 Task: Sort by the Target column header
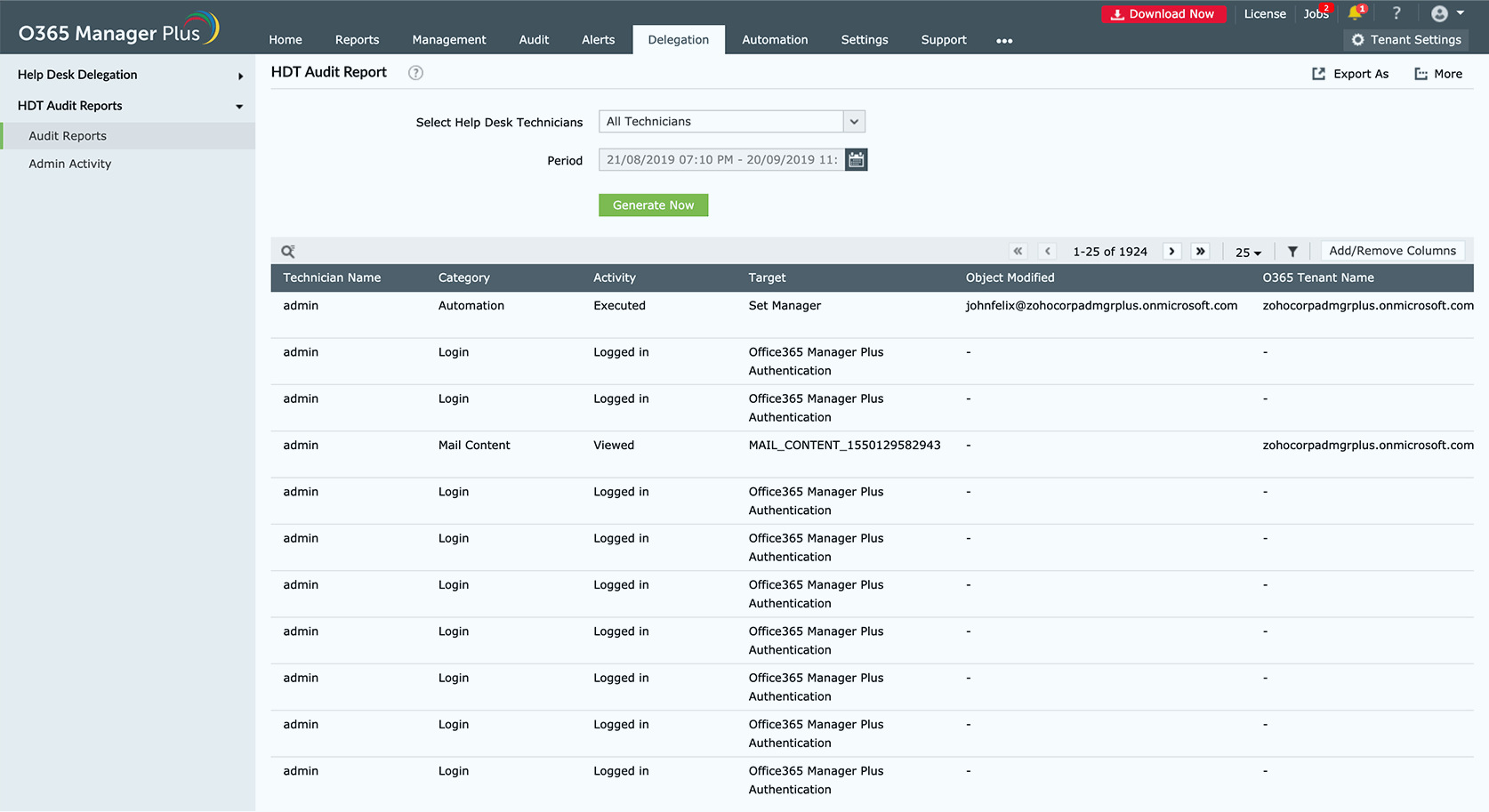tap(768, 277)
